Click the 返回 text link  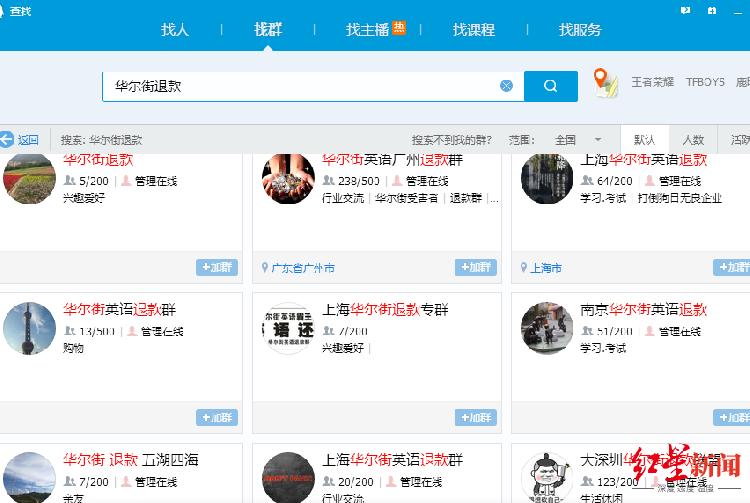coord(28,140)
